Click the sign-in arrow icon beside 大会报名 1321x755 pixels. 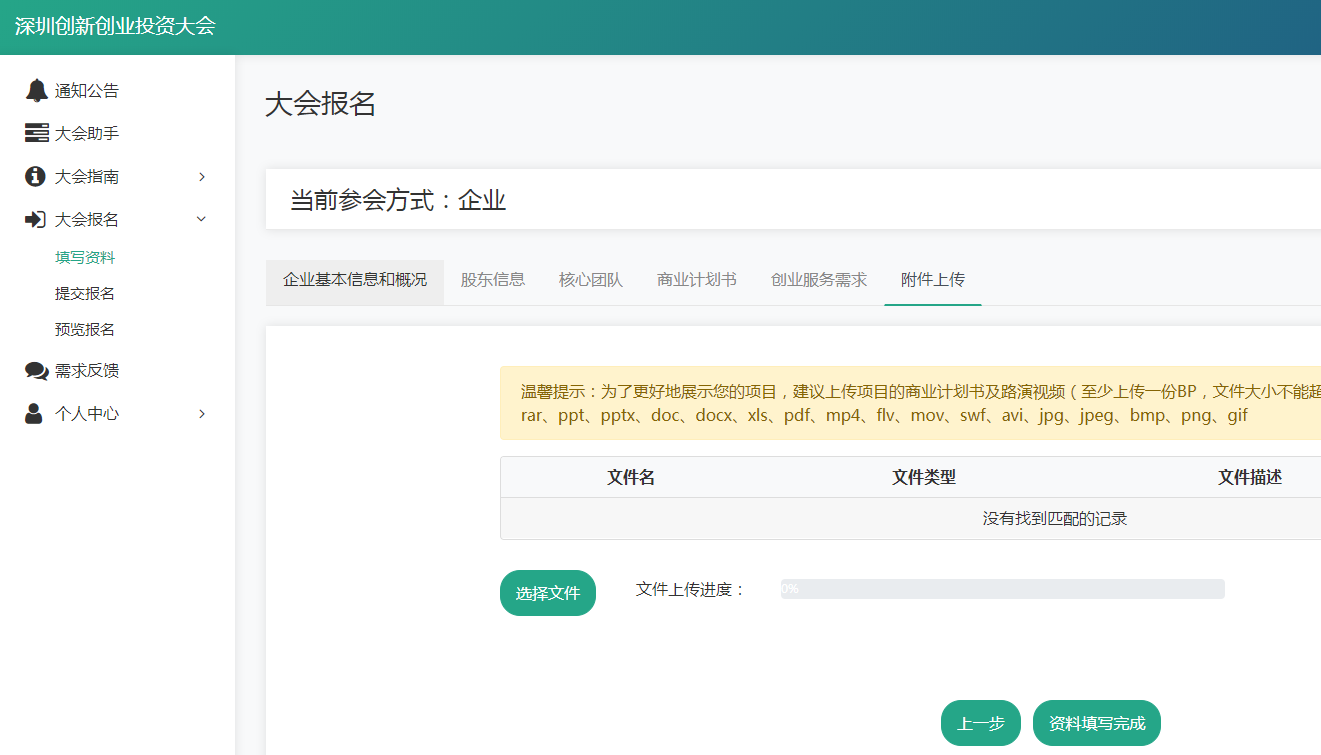pos(36,219)
